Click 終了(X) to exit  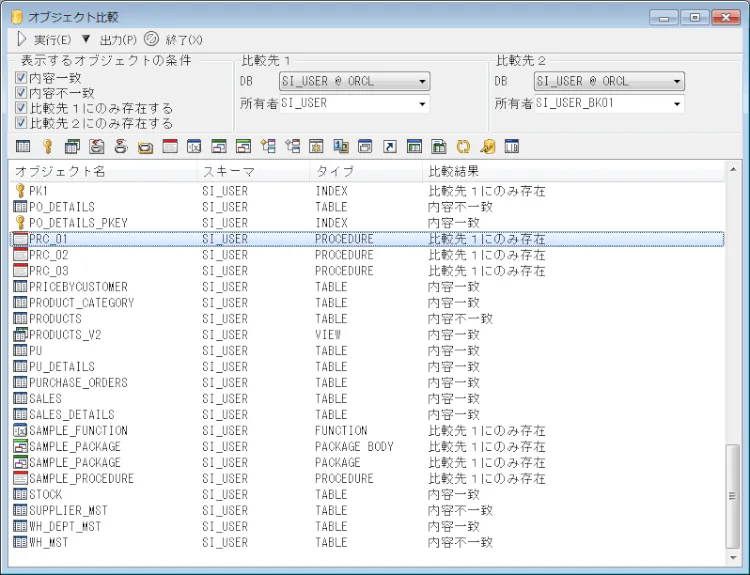click(x=173, y=39)
